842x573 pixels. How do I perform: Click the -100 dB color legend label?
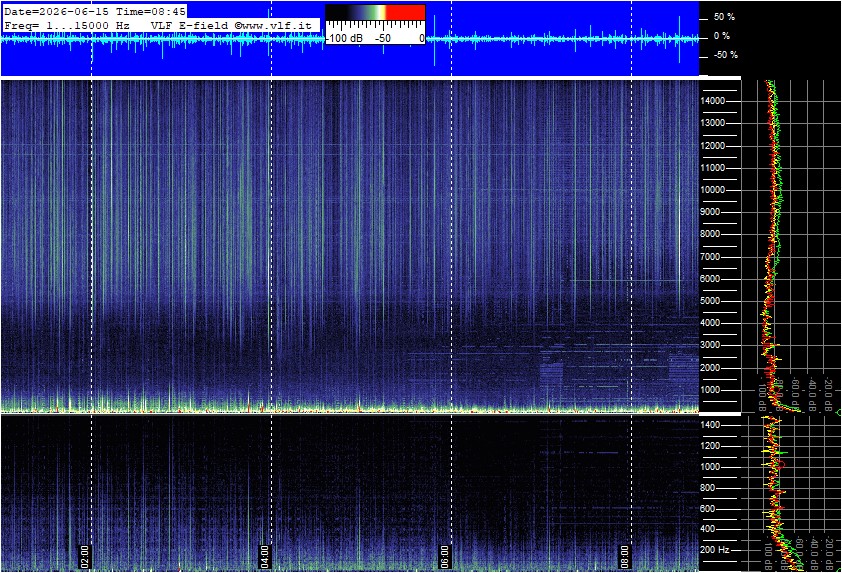click(x=345, y=38)
